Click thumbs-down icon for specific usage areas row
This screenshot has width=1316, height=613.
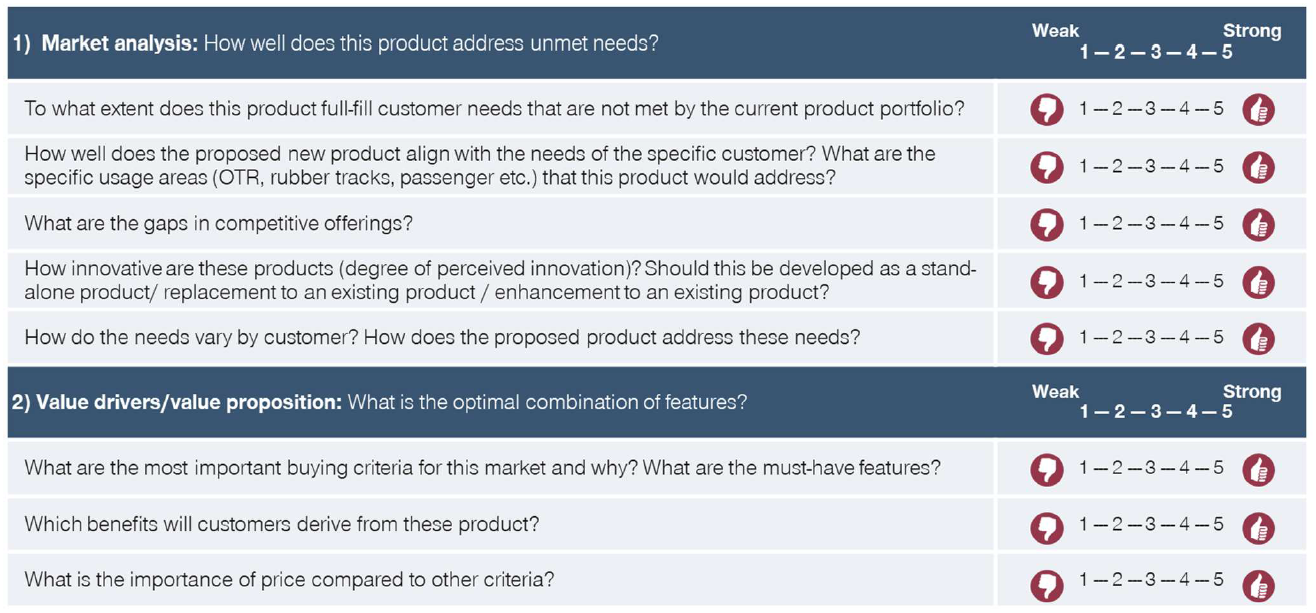point(1047,167)
